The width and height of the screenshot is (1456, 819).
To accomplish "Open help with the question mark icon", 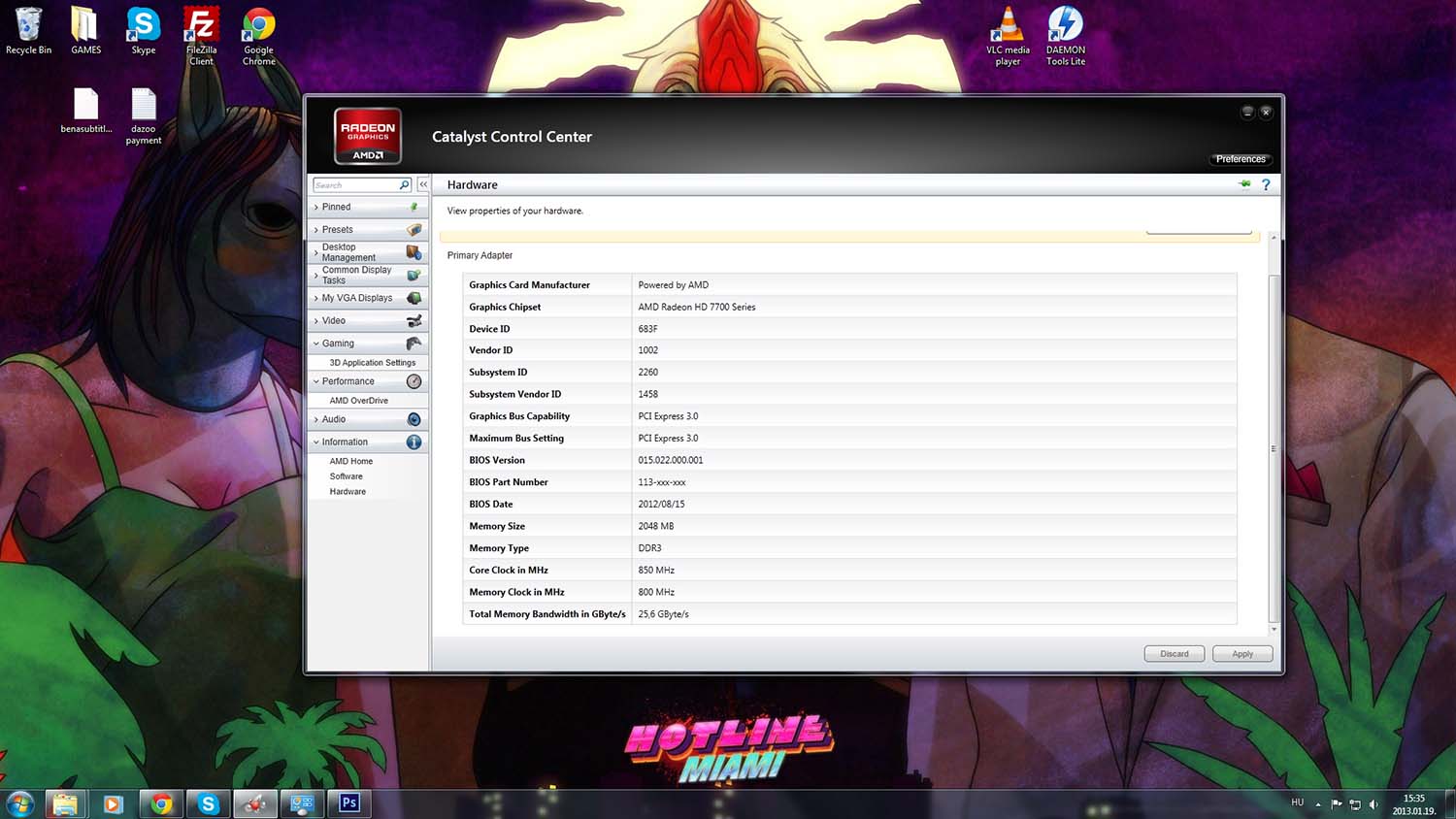I will click(1266, 184).
